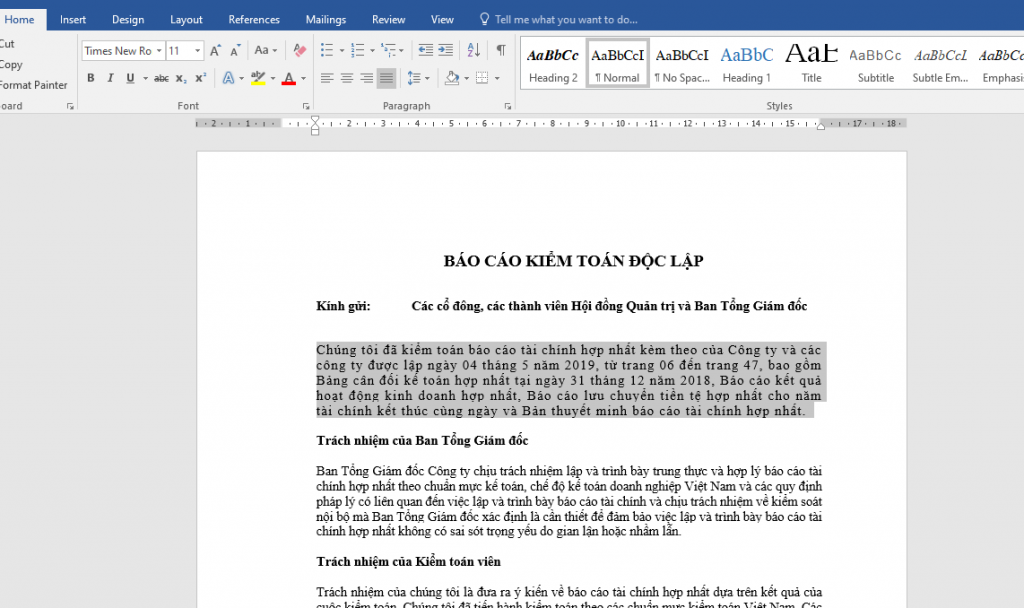The height and width of the screenshot is (608, 1024).
Task: Expand Underline style dropdown arrow
Action: 145,78
